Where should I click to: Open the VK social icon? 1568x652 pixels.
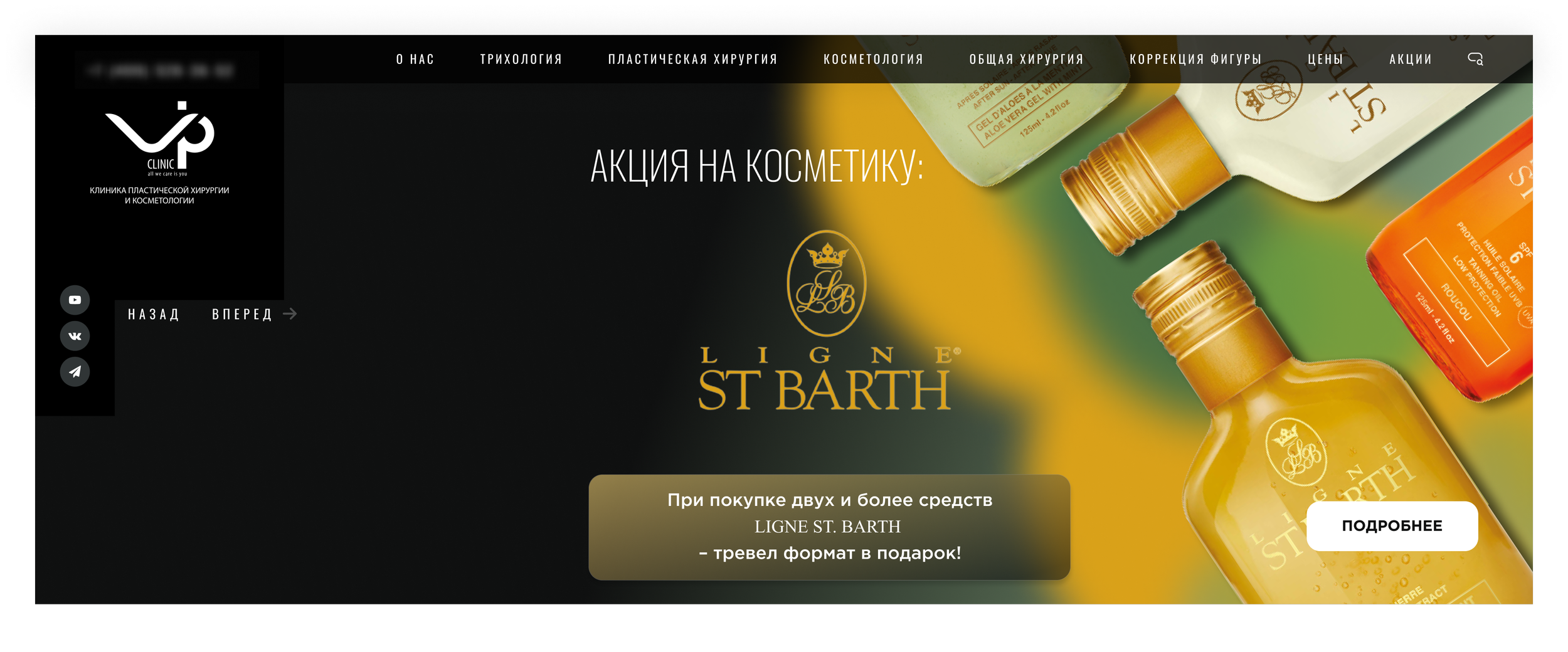coord(75,336)
